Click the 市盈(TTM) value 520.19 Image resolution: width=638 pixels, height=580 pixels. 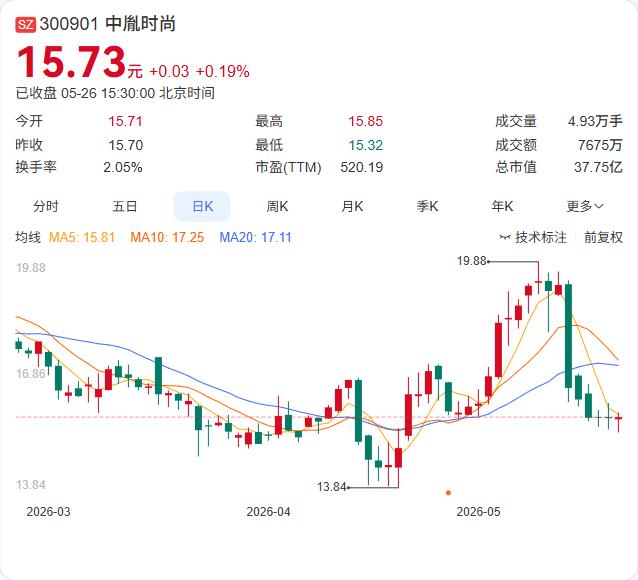click(x=362, y=167)
